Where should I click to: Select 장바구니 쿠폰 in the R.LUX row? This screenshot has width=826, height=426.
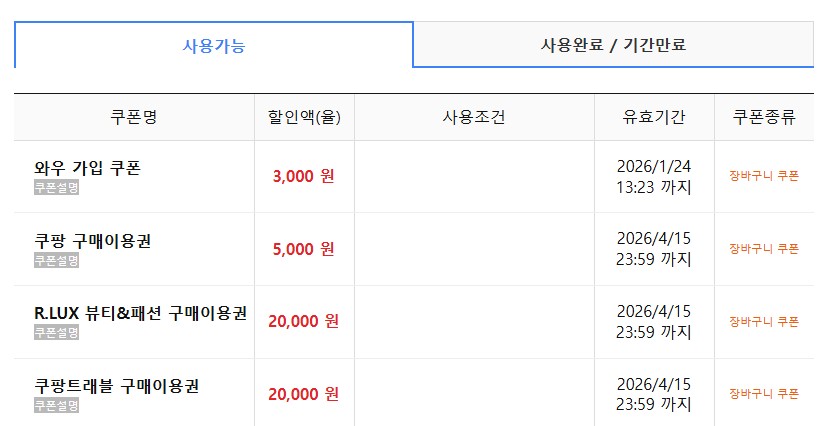pos(764,322)
